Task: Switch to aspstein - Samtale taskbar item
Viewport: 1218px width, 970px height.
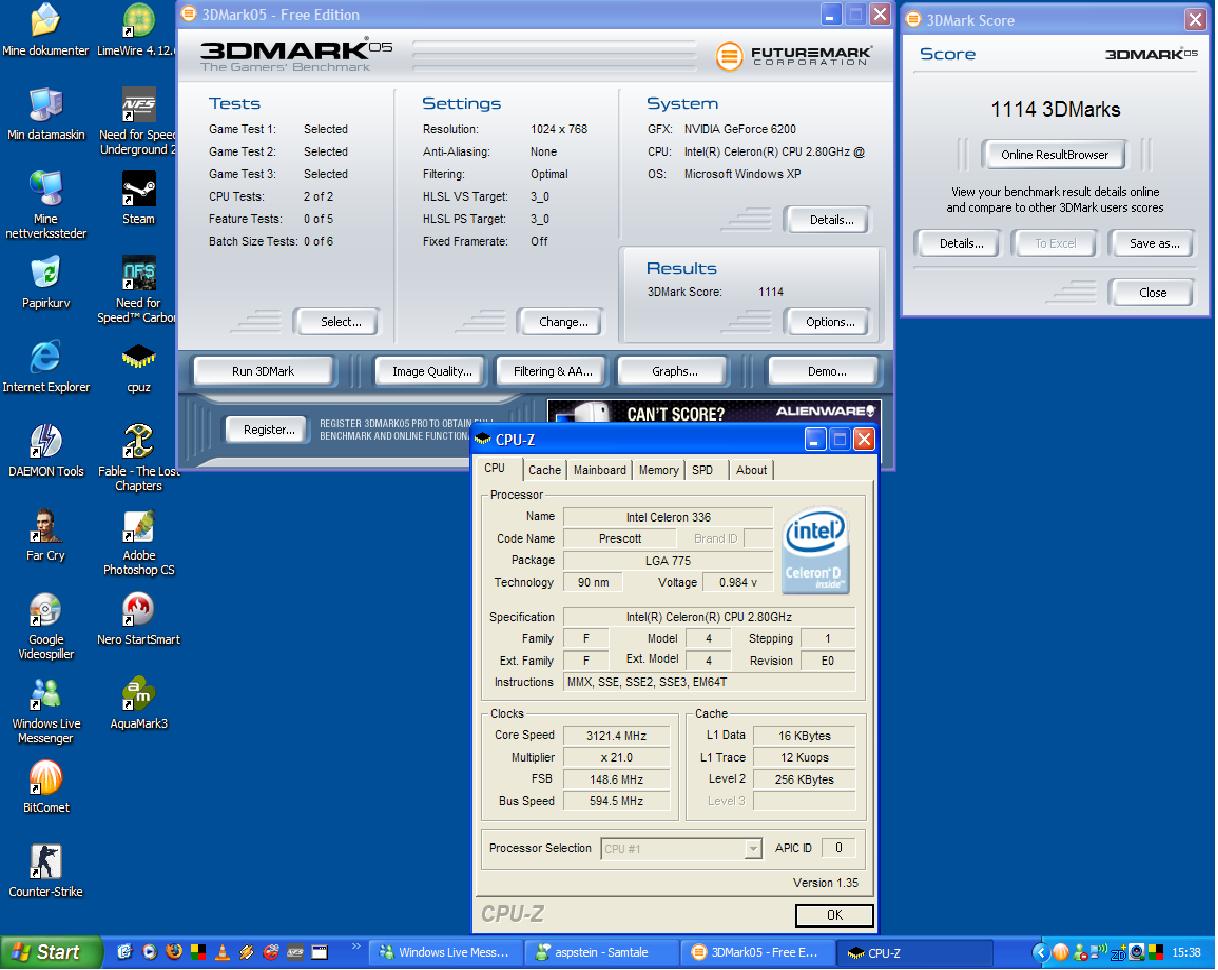Action: pyautogui.click(x=603, y=953)
